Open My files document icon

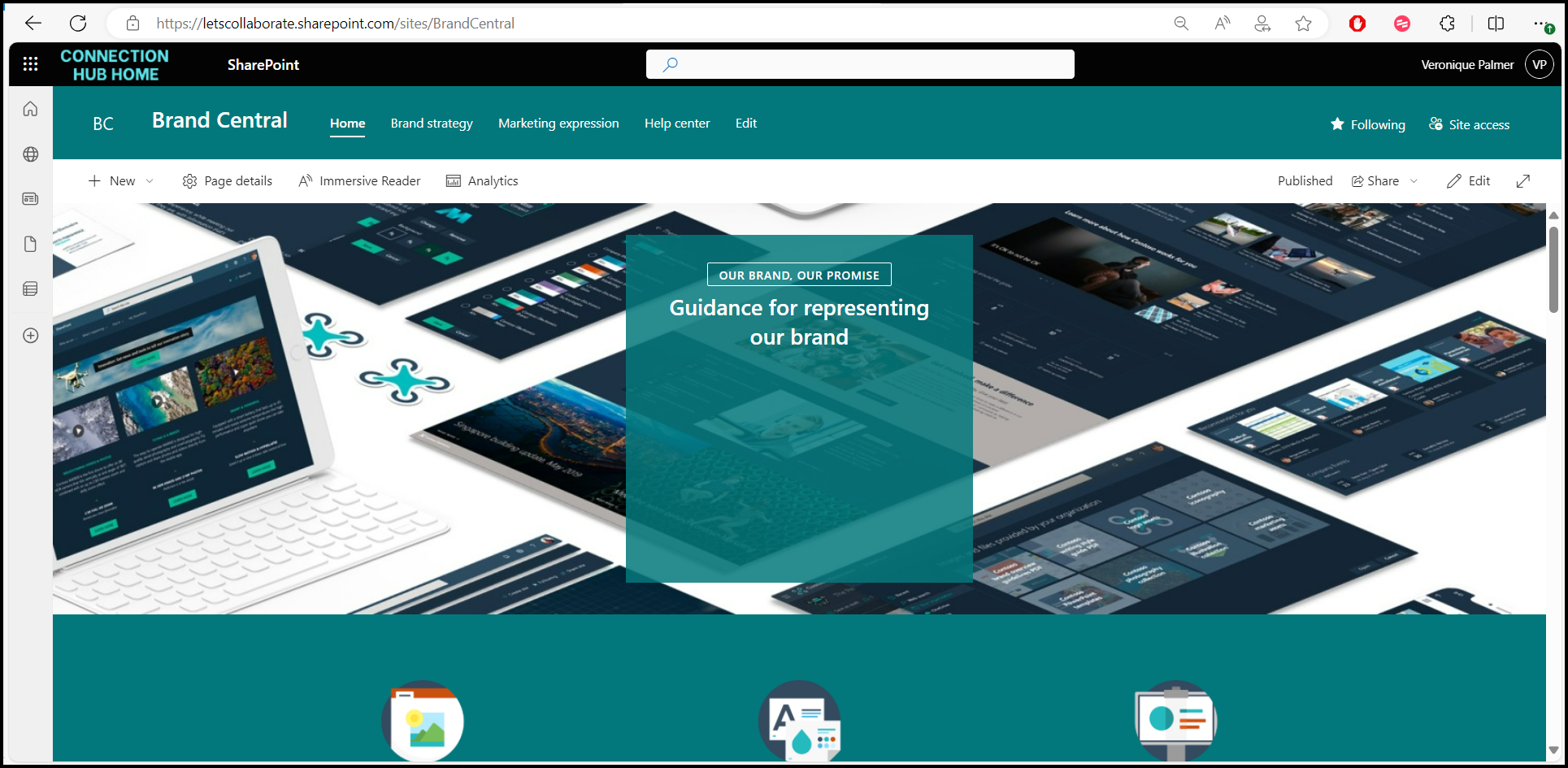tap(31, 245)
